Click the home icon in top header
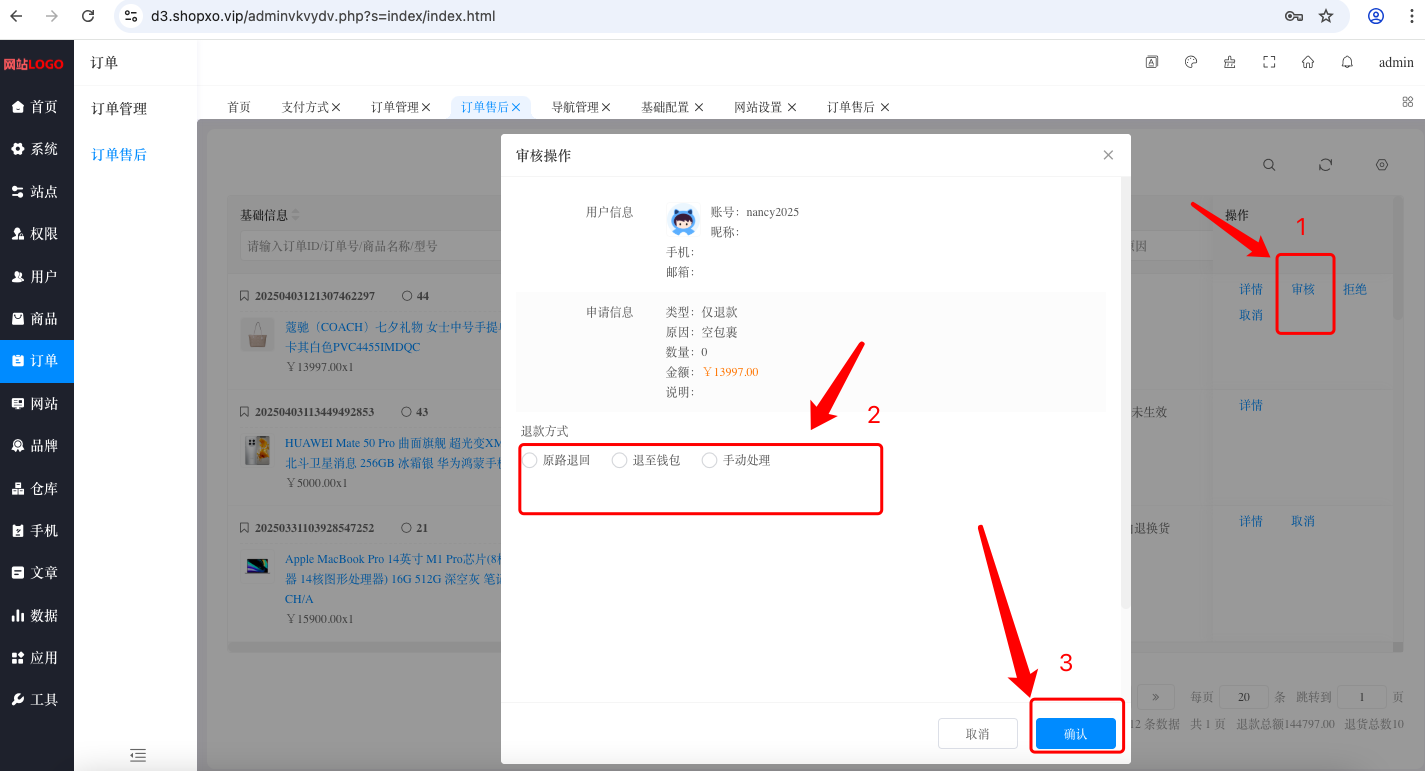 pos(1308,62)
